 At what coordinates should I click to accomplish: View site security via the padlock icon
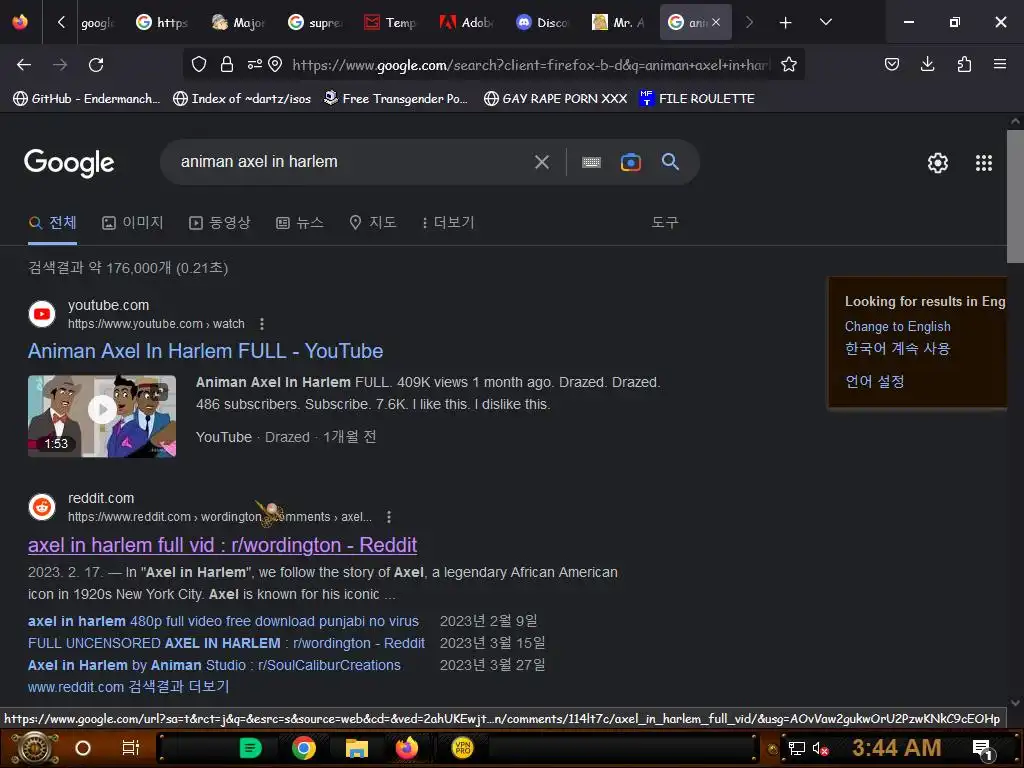(227, 64)
